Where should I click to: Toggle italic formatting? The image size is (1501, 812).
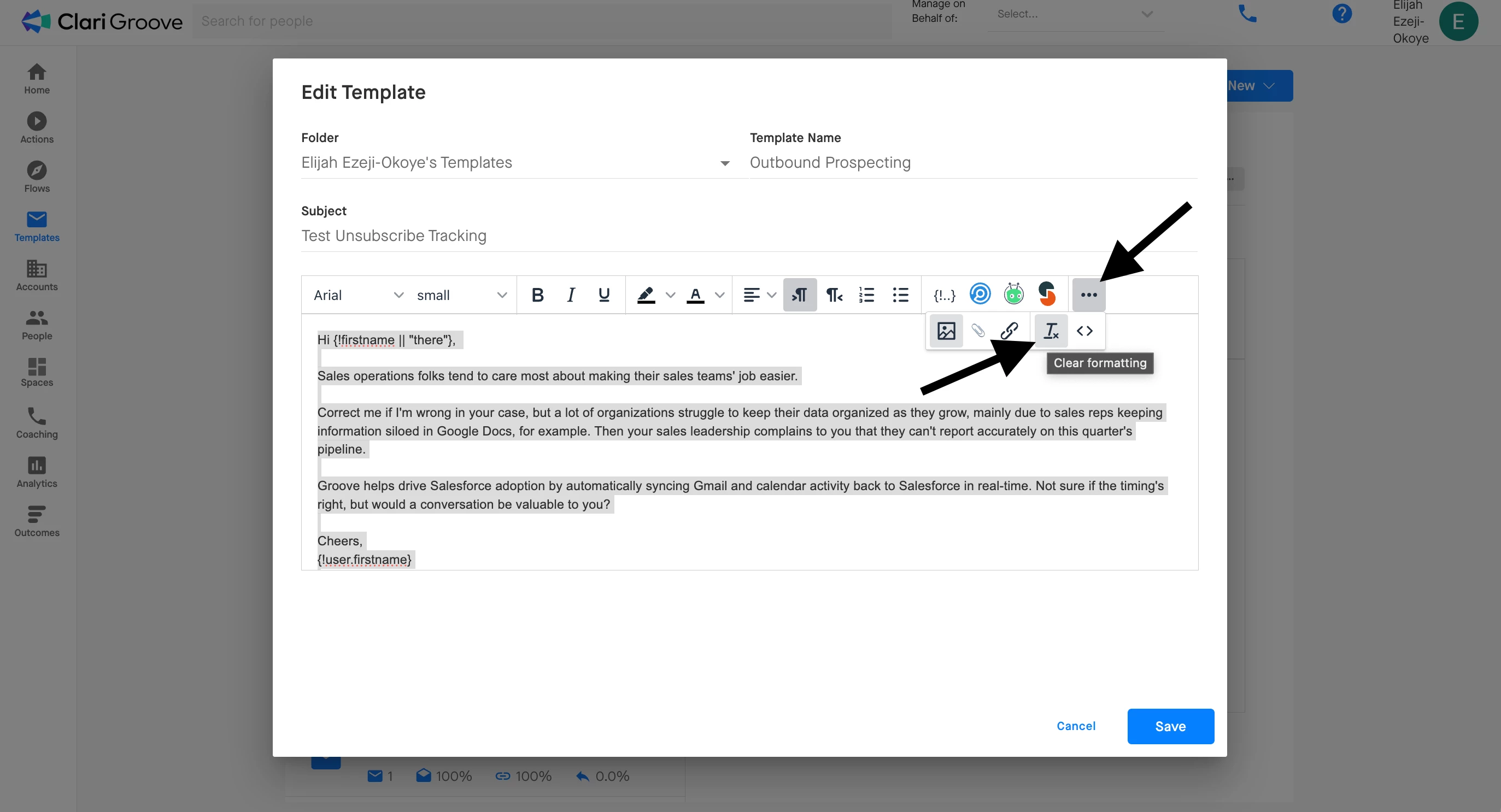pyautogui.click(x=571, y=295)
